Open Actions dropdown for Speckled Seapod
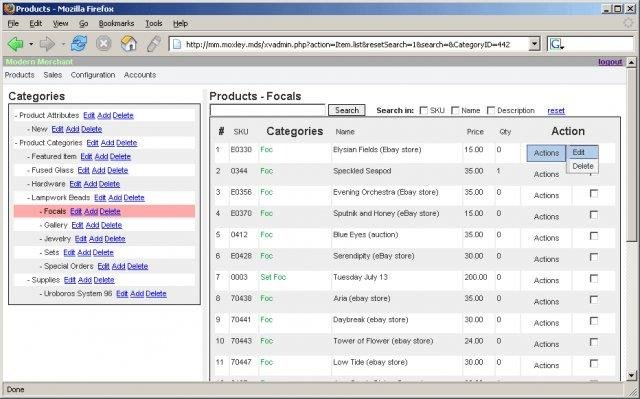This screenshot has height=399, width=640. pos(546,174)
